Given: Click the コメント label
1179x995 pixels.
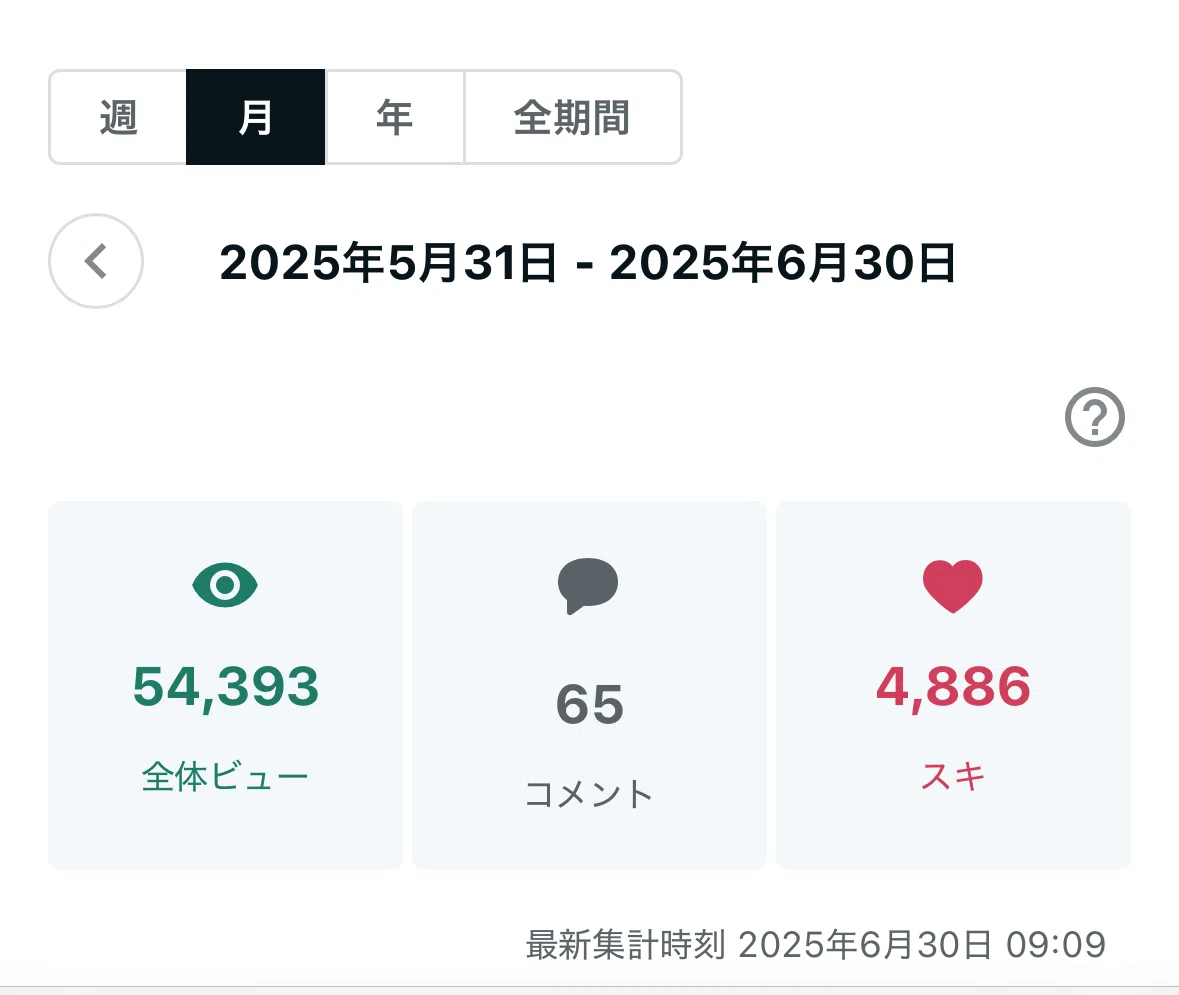Looking at the screenshot, I should coord(589,794).
